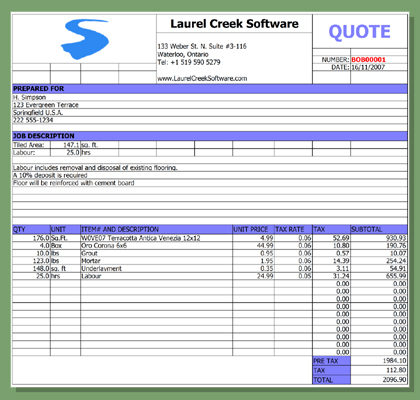The width and height of the screenshot is (420, 400).
Task: Click the total tax amount 112.80
Action: point(379,370)
